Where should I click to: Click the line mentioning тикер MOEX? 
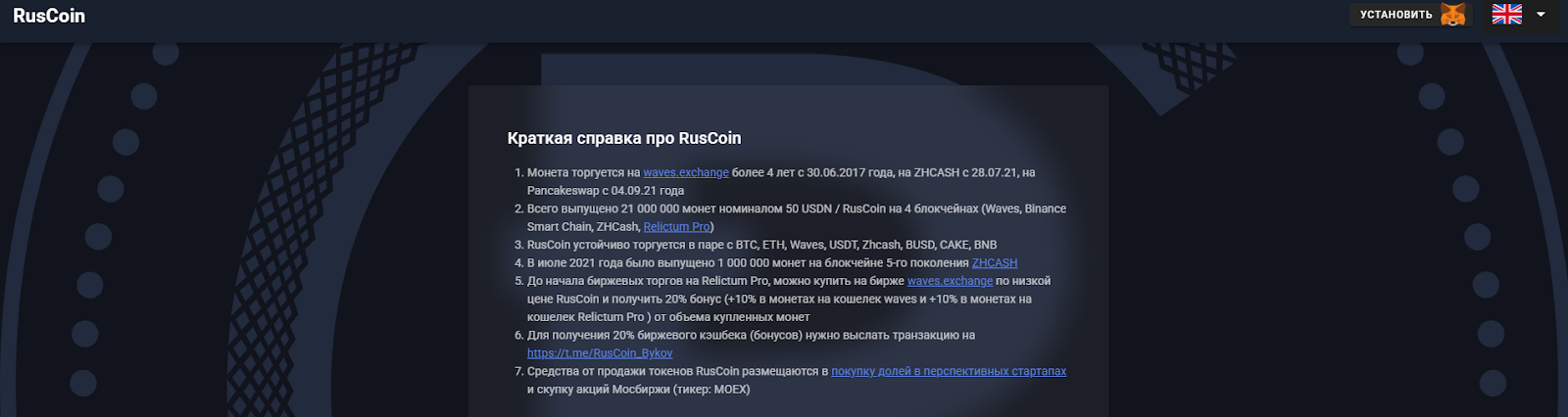coord(639,390)
